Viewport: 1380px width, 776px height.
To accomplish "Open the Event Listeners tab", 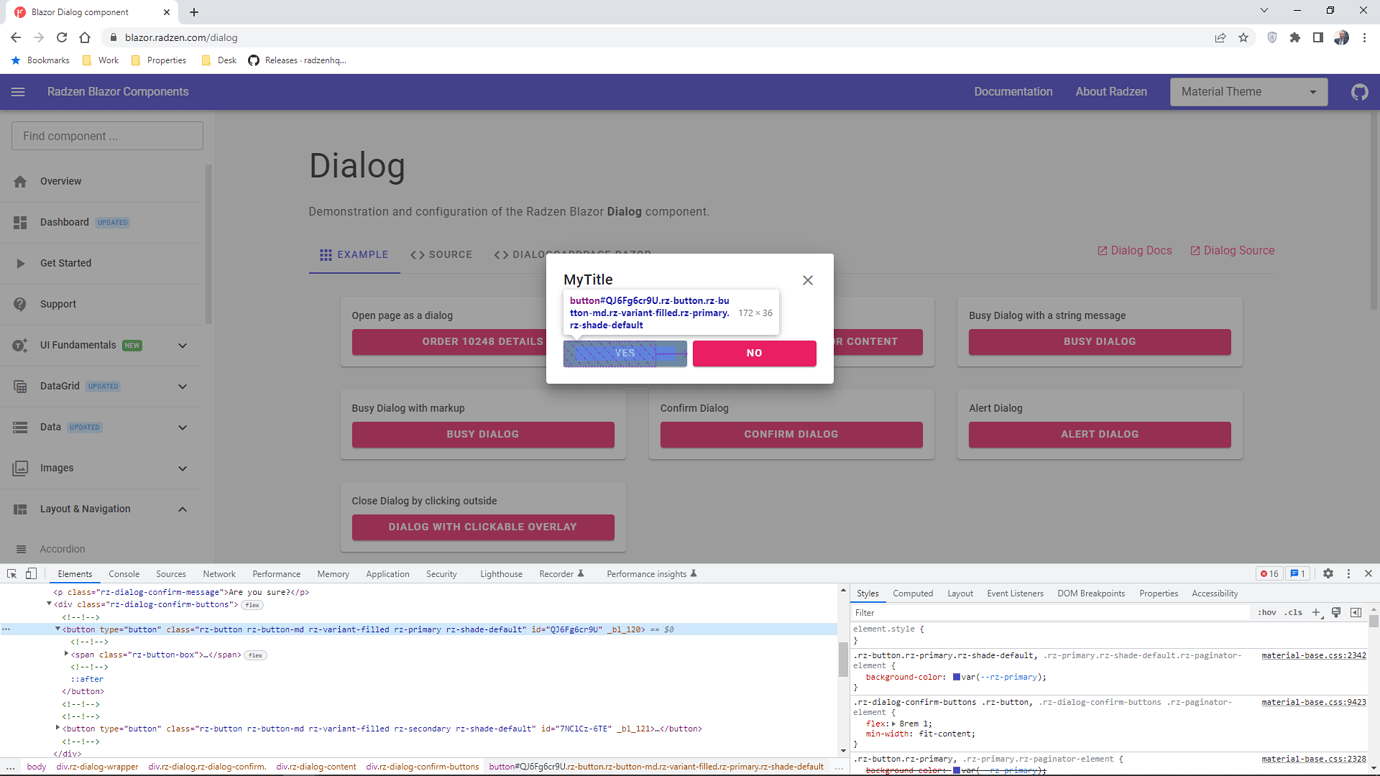I will pyautogui.click(x=1015, y=594).
